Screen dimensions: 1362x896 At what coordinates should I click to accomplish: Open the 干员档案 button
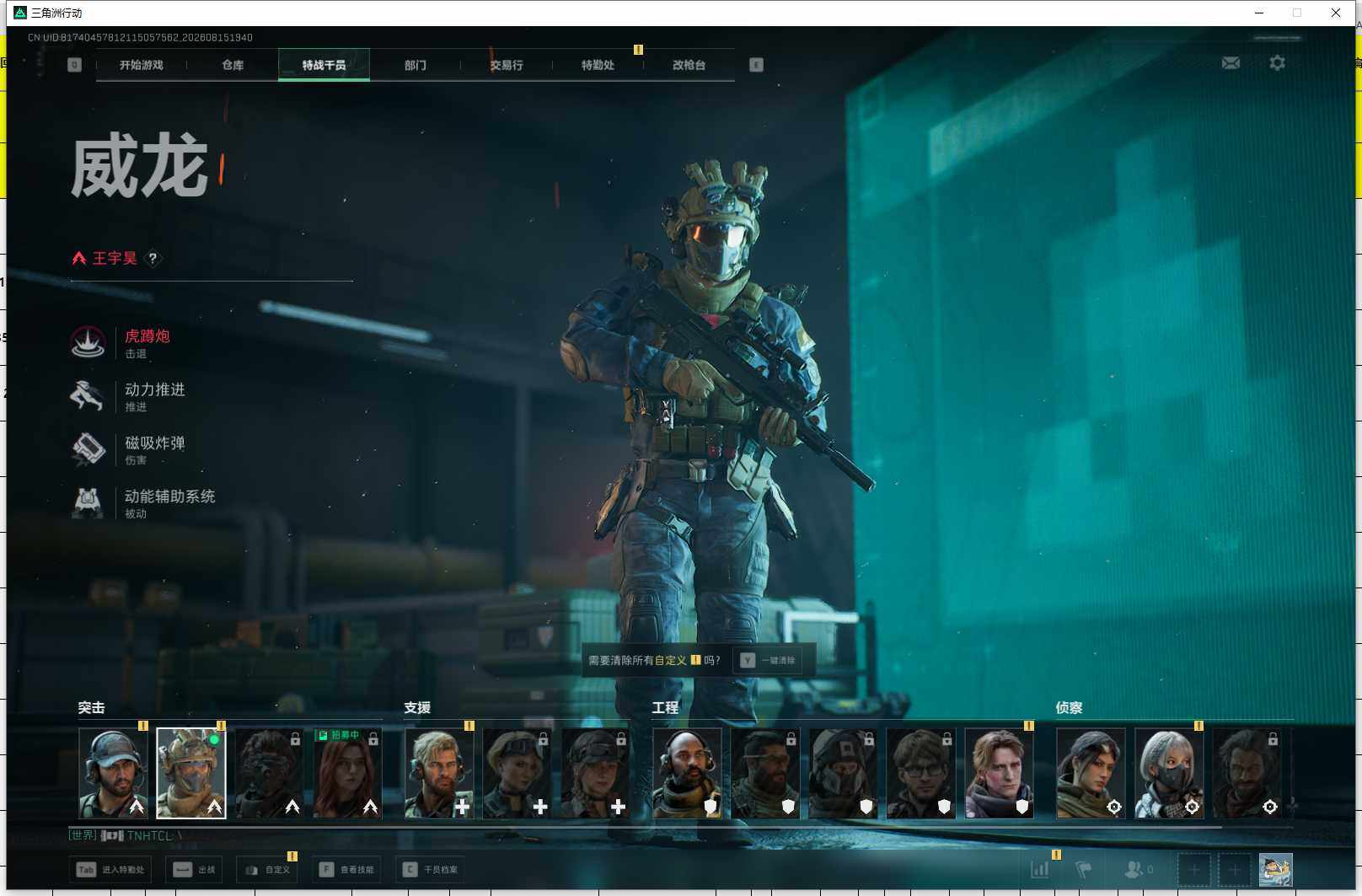430,870
